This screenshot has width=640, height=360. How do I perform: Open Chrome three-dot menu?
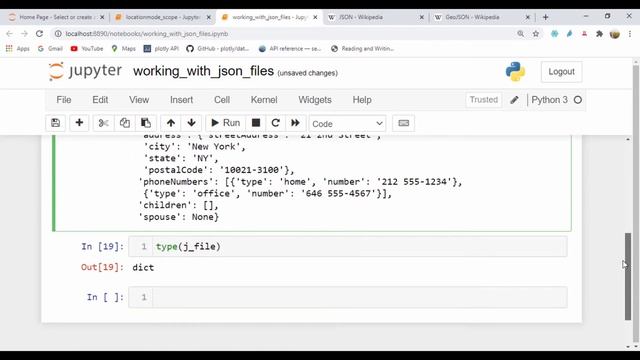coord(630,34)
